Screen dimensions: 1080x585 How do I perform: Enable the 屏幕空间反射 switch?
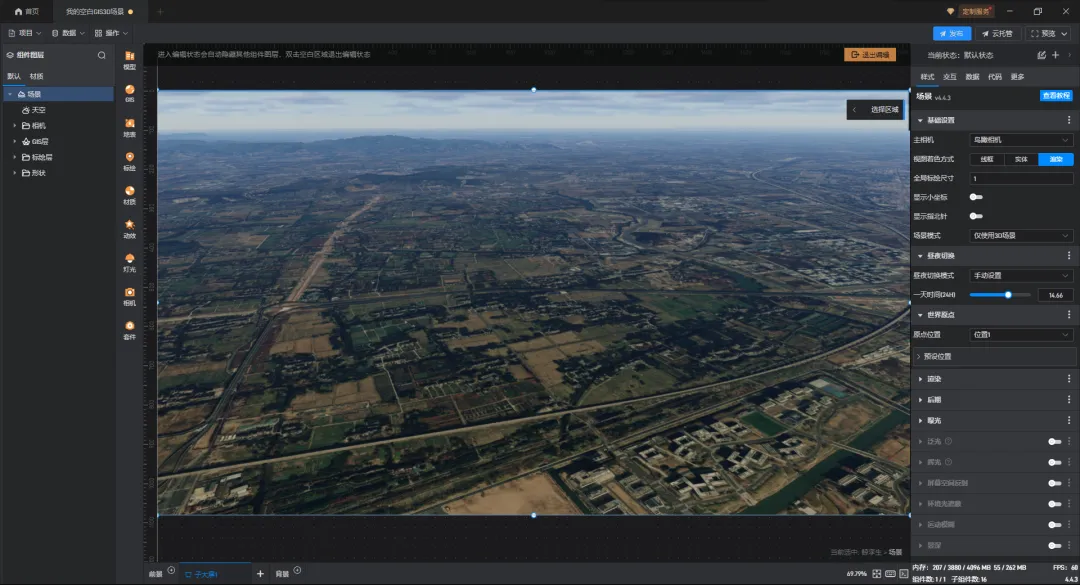1055,483
